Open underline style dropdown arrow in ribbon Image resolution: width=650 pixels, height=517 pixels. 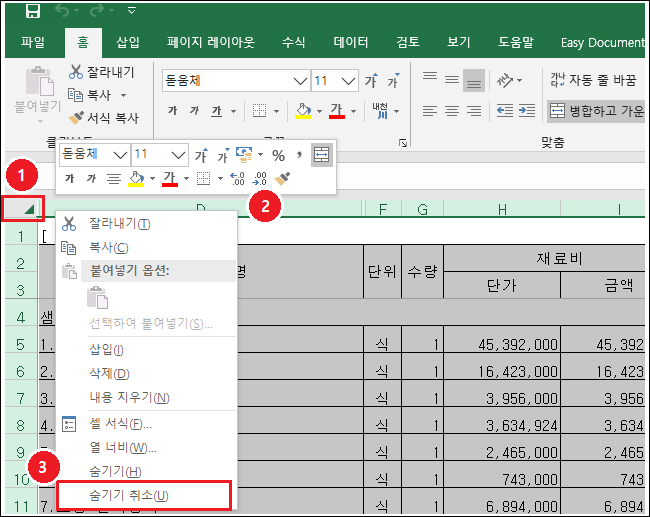click(233, 111)
